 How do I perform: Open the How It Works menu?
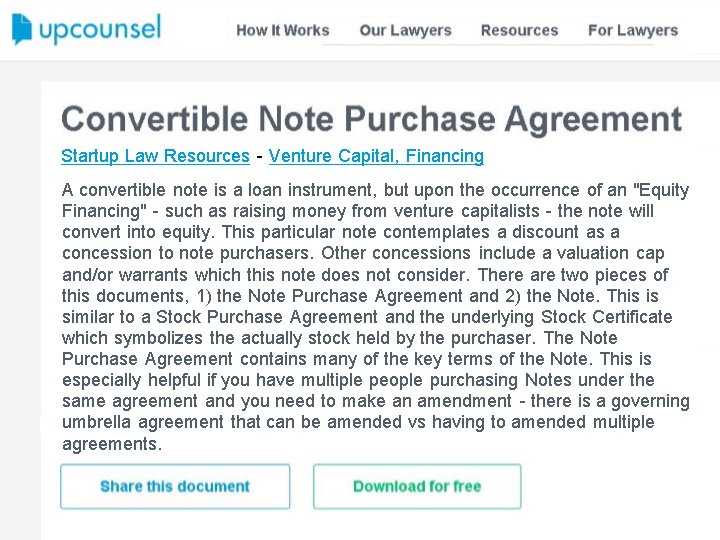point(282,30)
